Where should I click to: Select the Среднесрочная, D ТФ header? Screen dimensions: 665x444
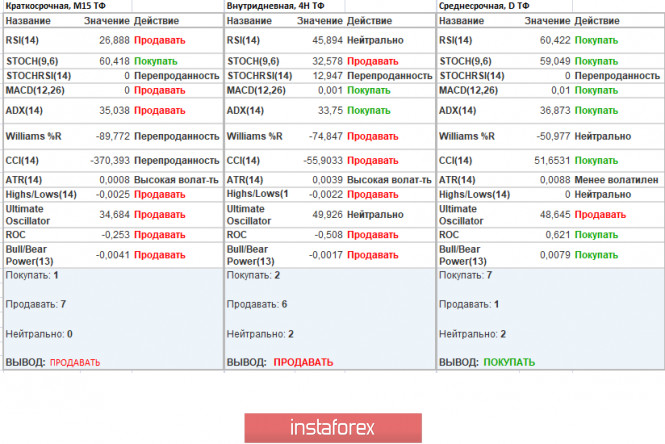[484, 6]
